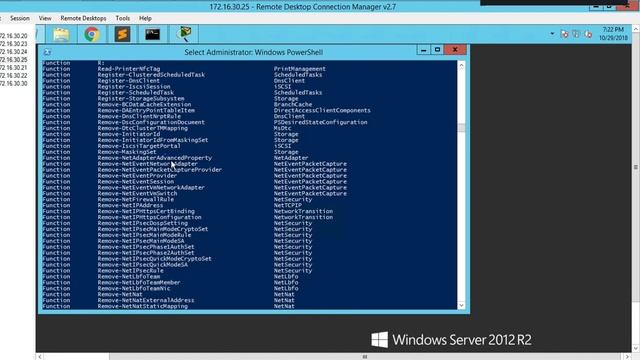Click RDCMan vertical scrollbar up arrow
Viewport: 640px width, 360px height.
(x=636, y=29)
